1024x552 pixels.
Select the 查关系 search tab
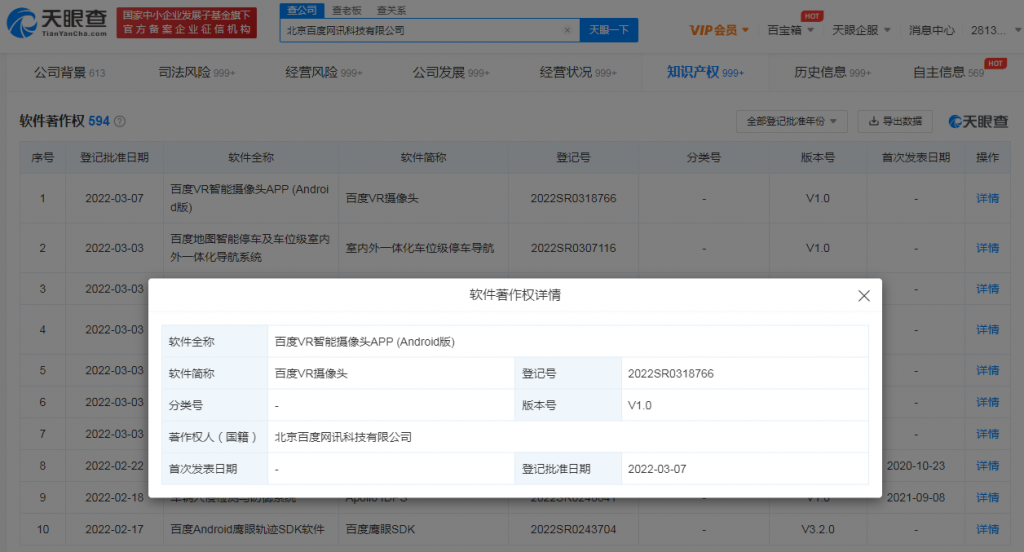(391, 10)
